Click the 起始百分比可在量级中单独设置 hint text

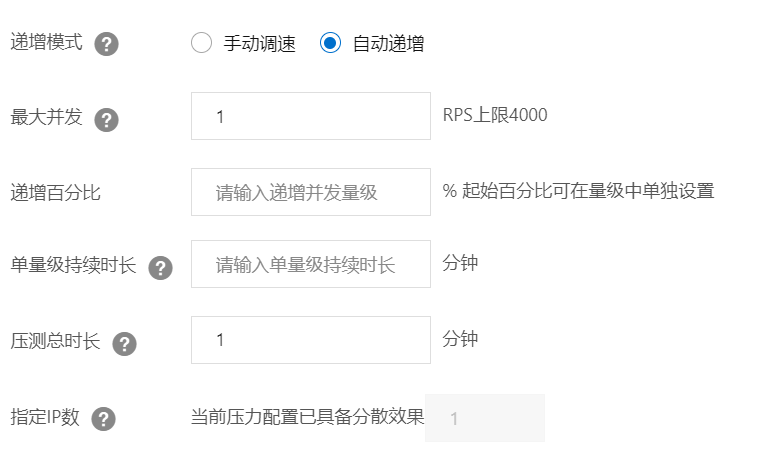[588, 191]
